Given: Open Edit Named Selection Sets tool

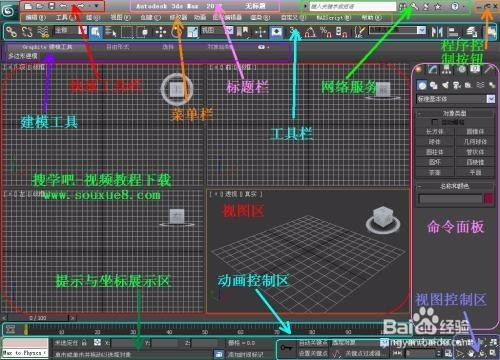Looking at the screenshot, I should coord(359,32).
